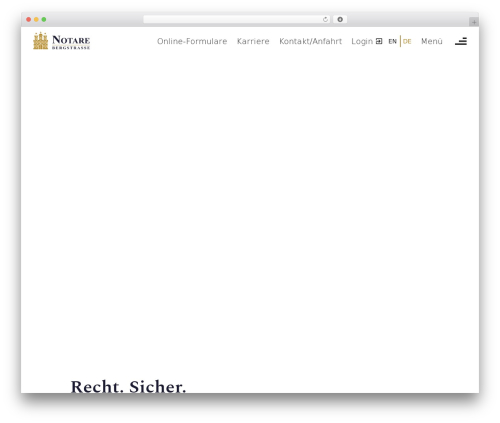The height and width of the screenshot is (423, 500).
Task: Click the Notare Bergstrasse logo
Action: [62, 41]
